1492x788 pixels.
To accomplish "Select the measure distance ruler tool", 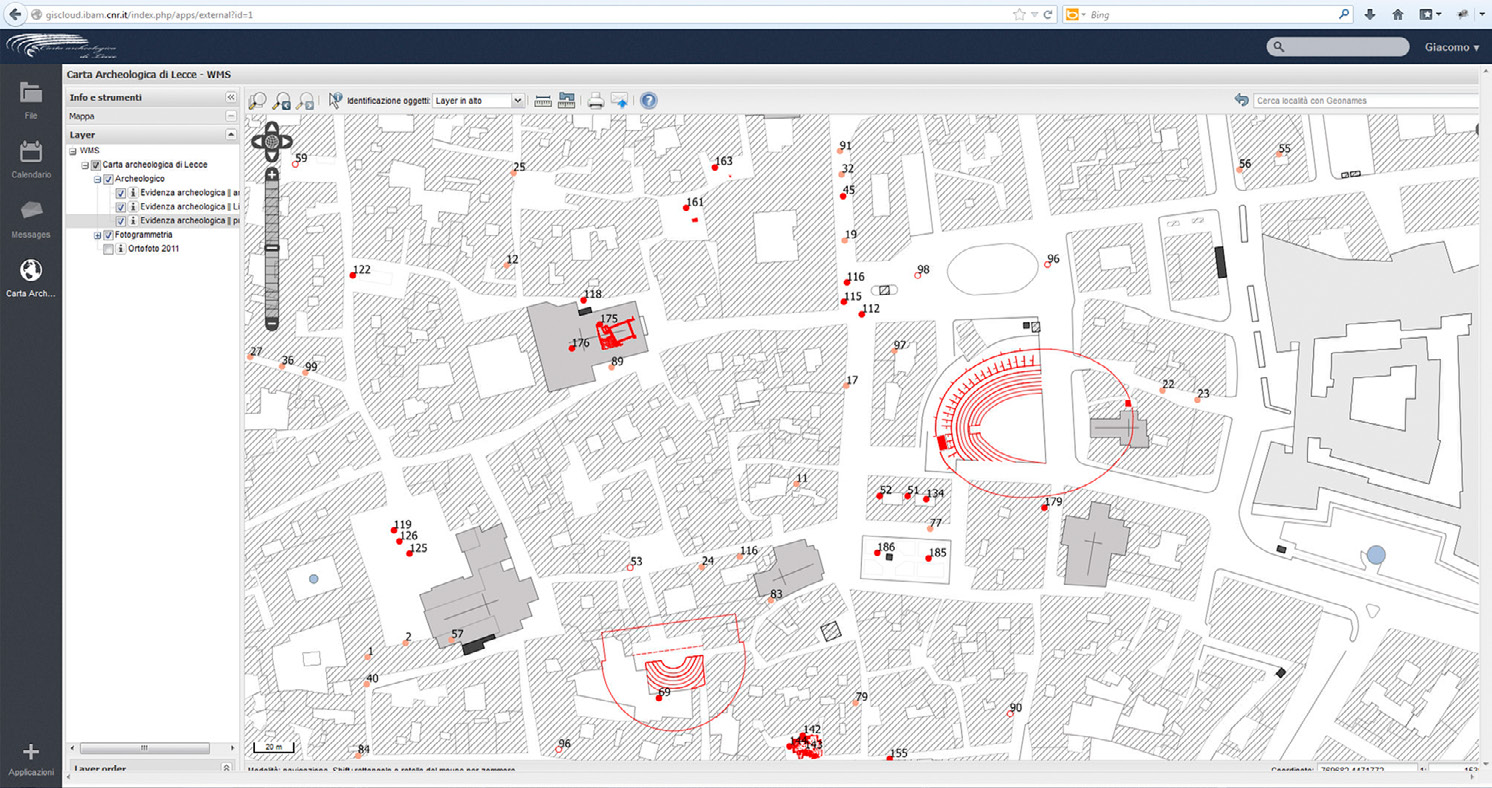I will coord(543,101).
